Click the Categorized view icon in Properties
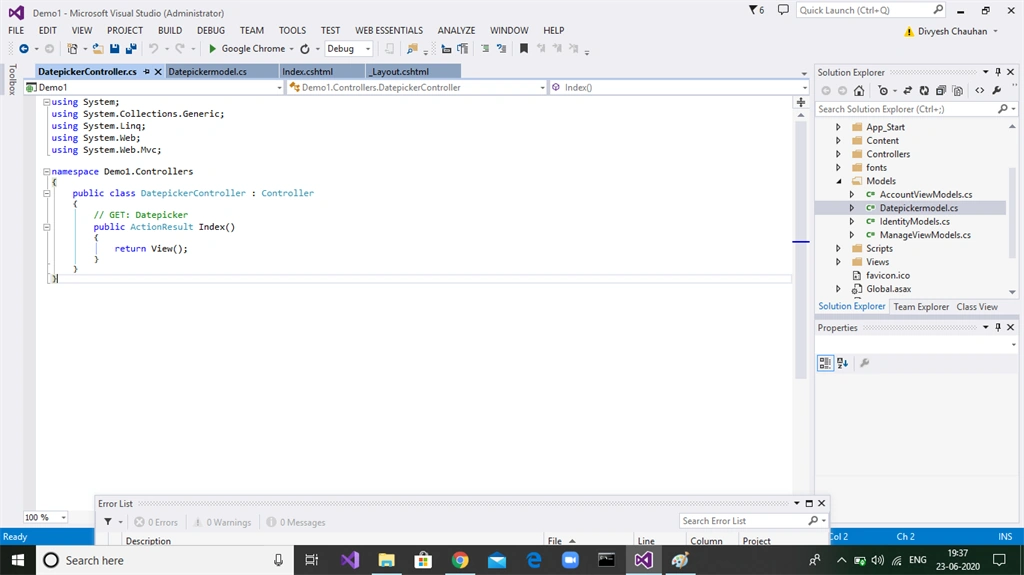The height and width of the screenshot is (575, 1024). click(825, 363)
